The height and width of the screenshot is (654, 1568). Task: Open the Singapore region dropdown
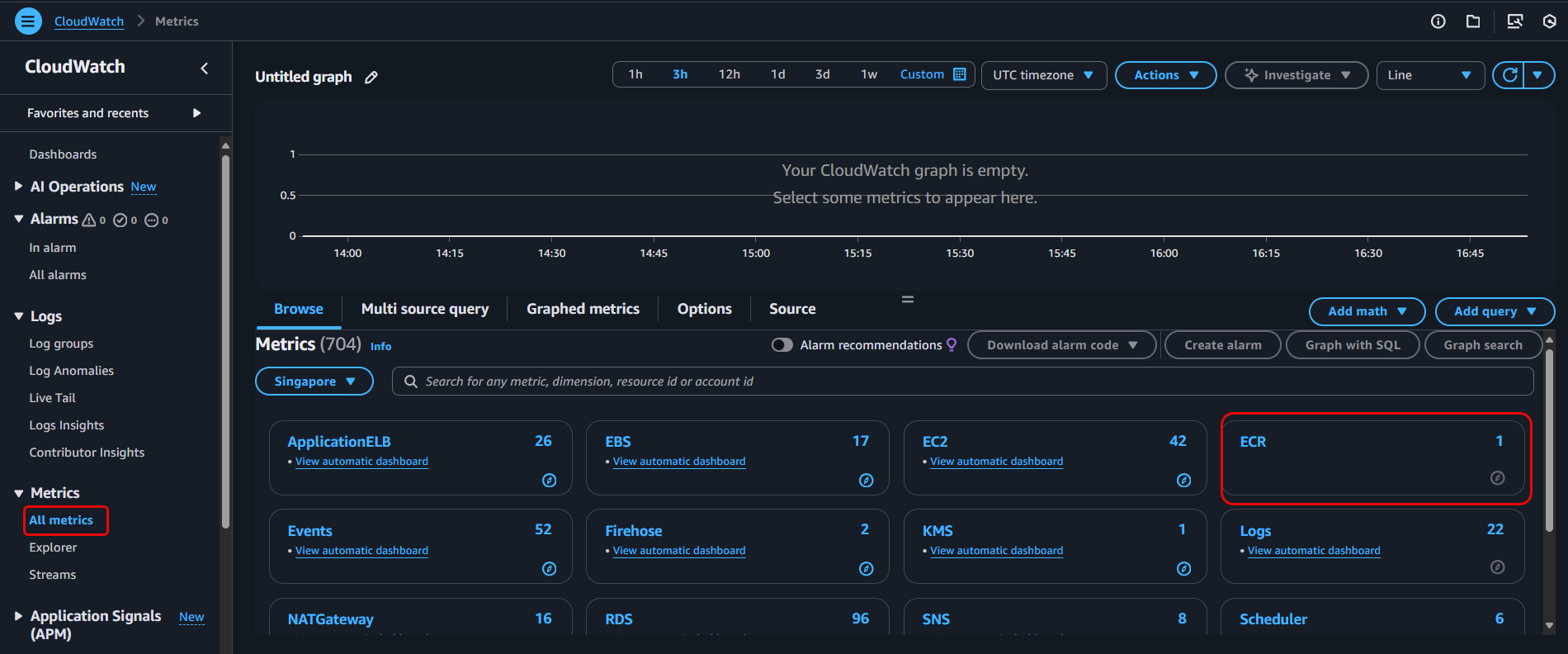[x=314, y=381]
